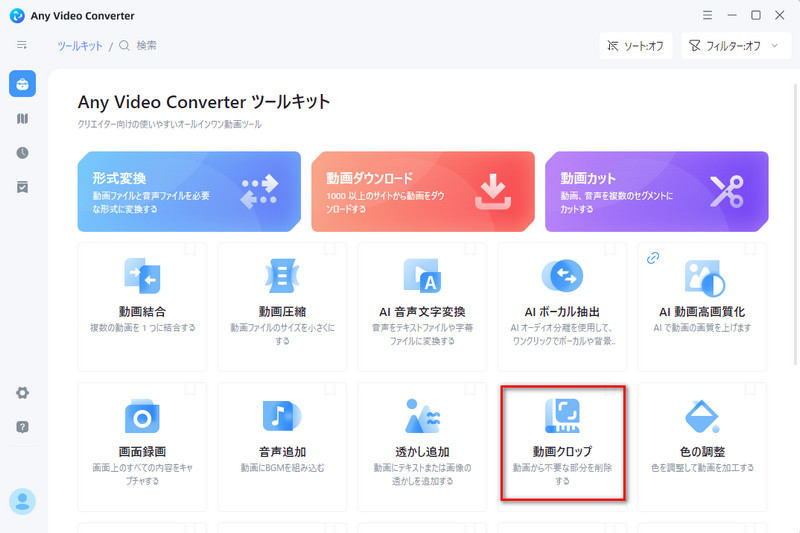
Task: Open the 動画ダウンロード download banner
Action: pyautogui.click(x=423, y=191)
